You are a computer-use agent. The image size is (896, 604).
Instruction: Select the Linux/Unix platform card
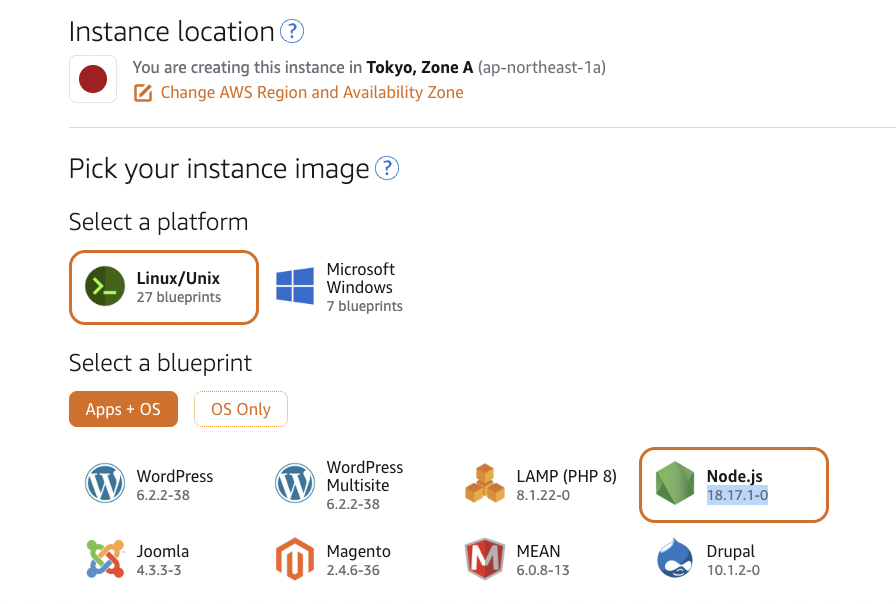[164, 287]
